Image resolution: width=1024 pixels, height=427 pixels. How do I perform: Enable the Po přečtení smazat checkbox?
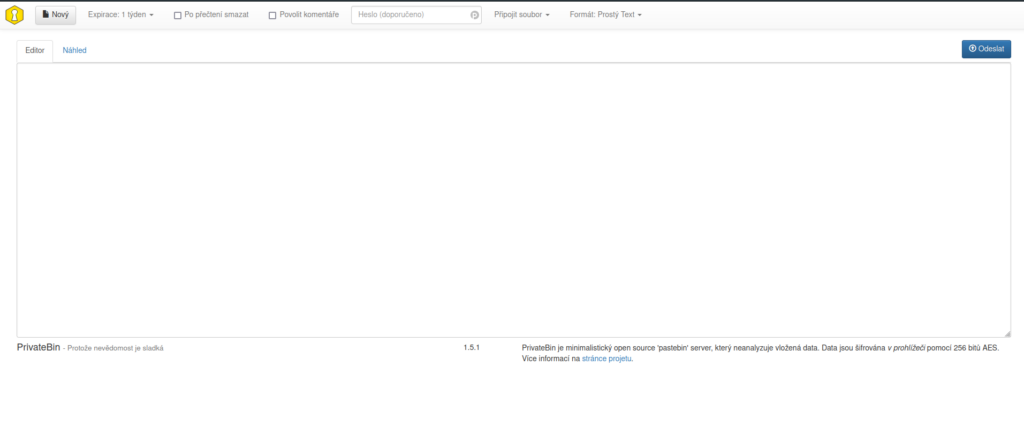(178, 16)
